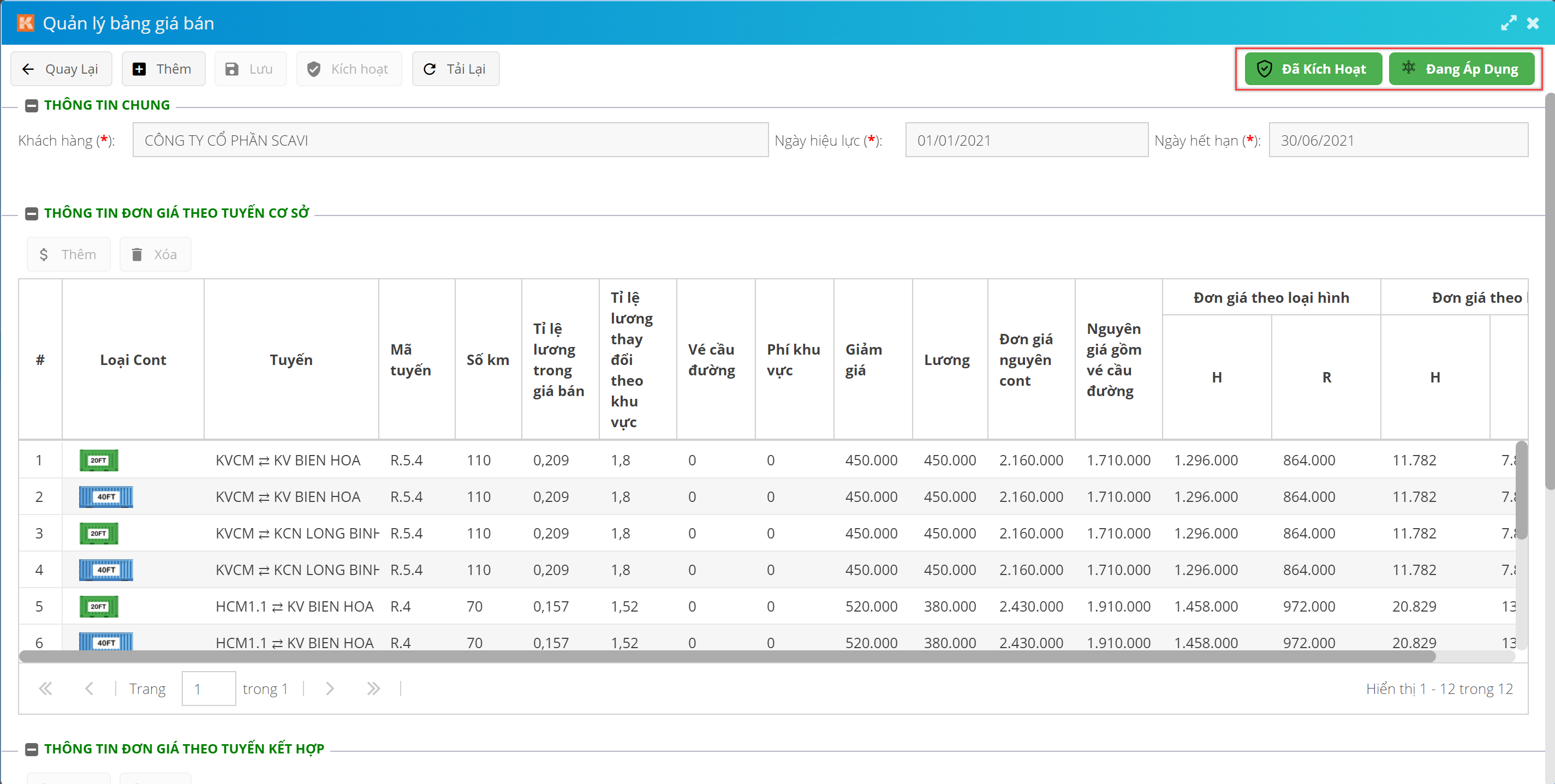Click the 40FT container icon in row 2
The height and width of the screenshot is (784, 1555).
coord(106,496)
